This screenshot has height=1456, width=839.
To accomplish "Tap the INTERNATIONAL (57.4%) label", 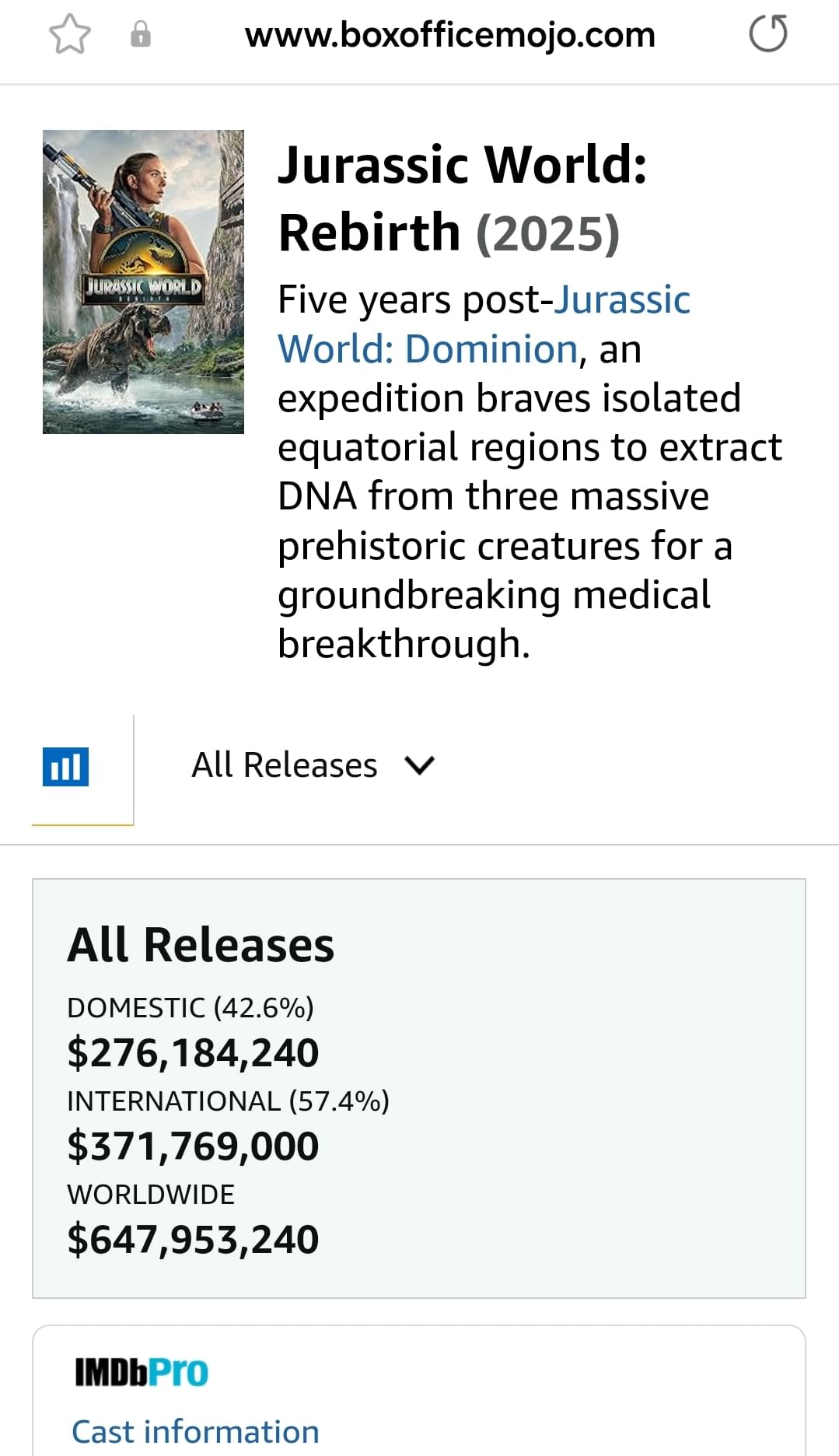I will click(x=228, y=1101).
